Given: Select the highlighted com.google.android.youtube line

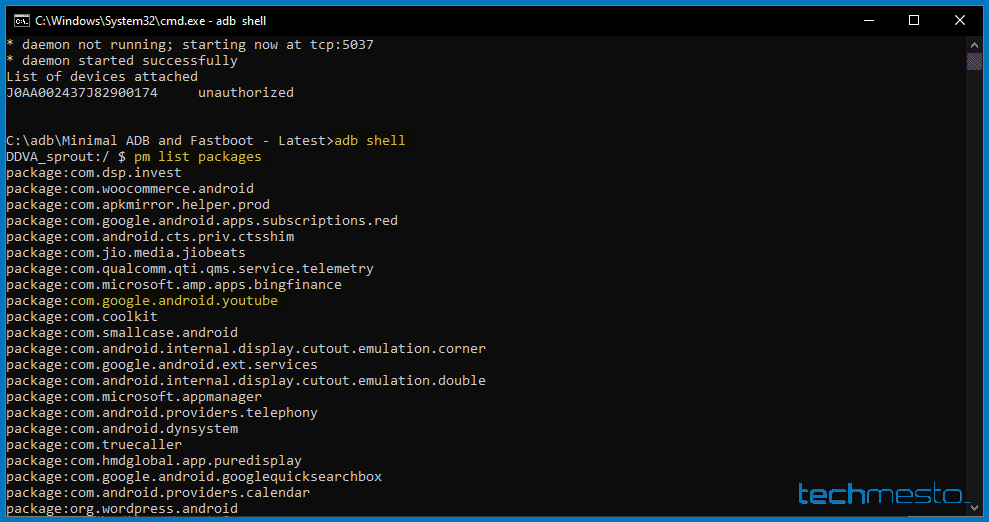Looking at the screenshot, I should tap(142, 301).
